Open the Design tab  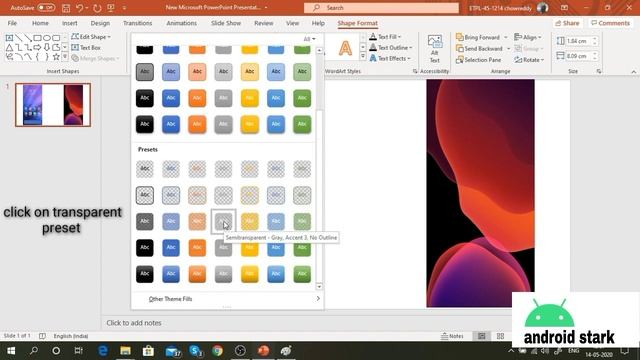pyautogui.click(x=100, y=23)
